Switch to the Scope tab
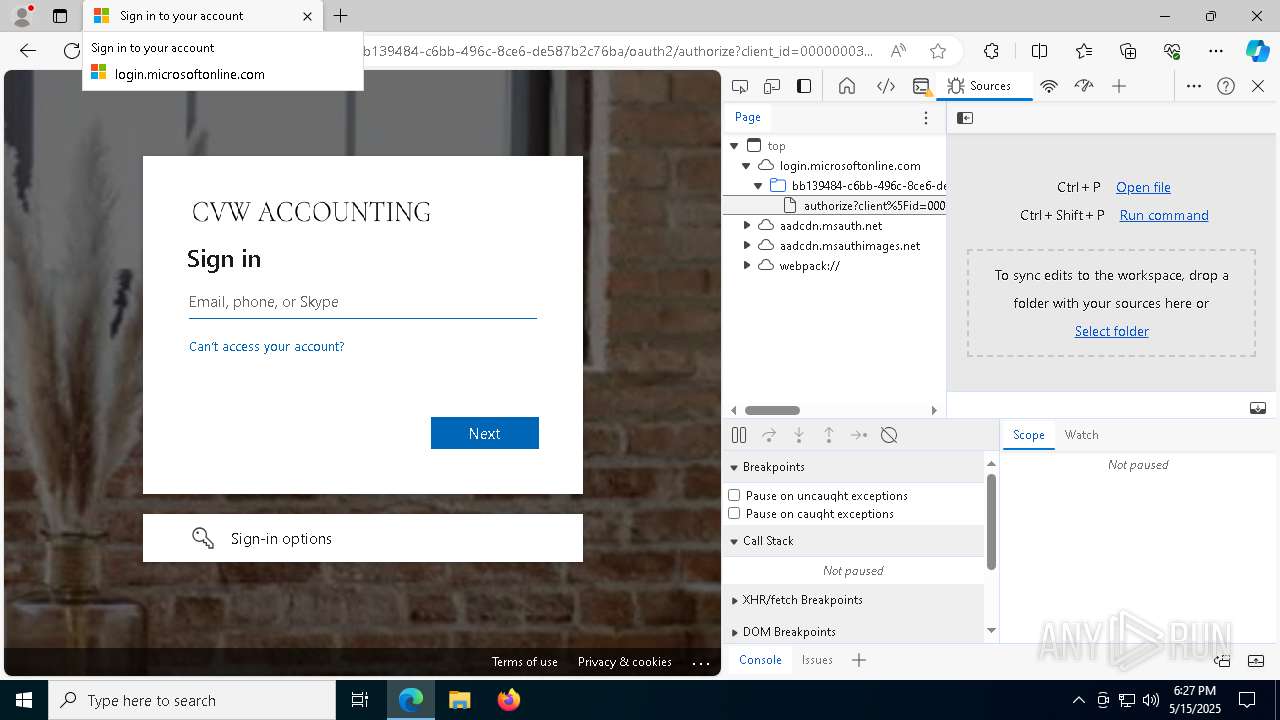Screen dimensions: 1280x720 1028,435
